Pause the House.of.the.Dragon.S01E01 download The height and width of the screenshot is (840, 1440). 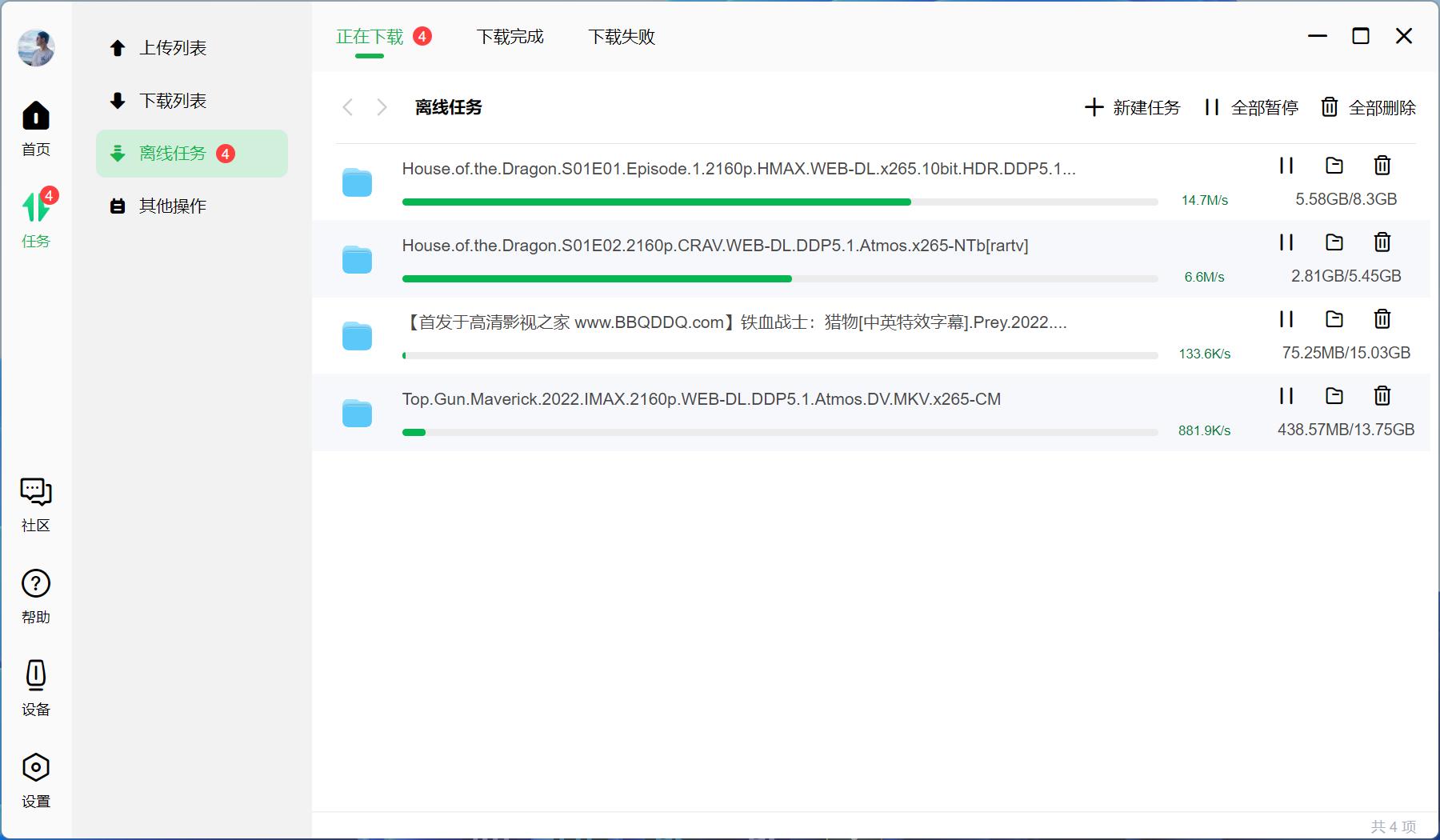click(x=1286, y=166)
